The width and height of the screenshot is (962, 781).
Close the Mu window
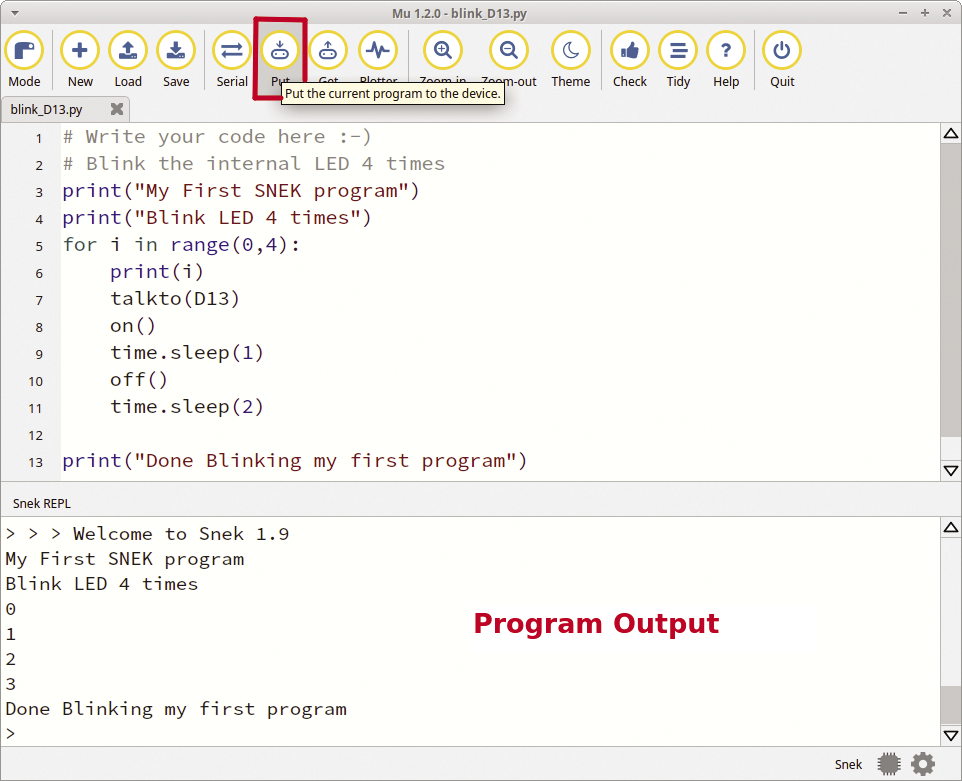(947, 13)
